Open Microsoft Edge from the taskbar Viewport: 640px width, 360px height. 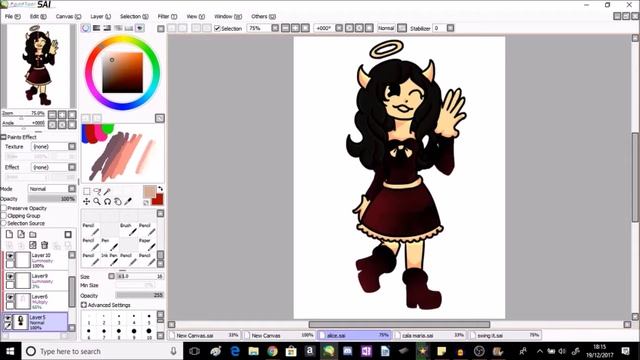tap(235, 351)
